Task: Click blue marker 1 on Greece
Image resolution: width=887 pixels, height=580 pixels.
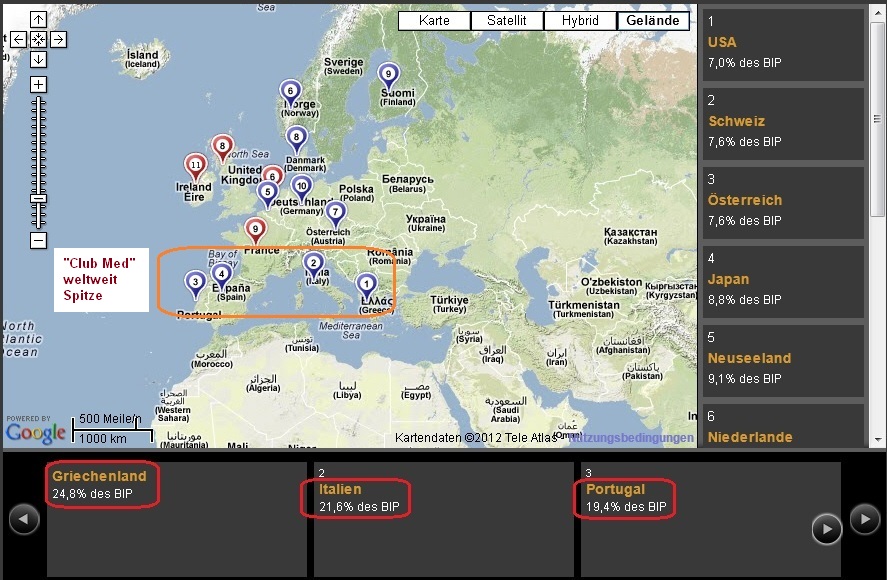Action: point(367,286)
